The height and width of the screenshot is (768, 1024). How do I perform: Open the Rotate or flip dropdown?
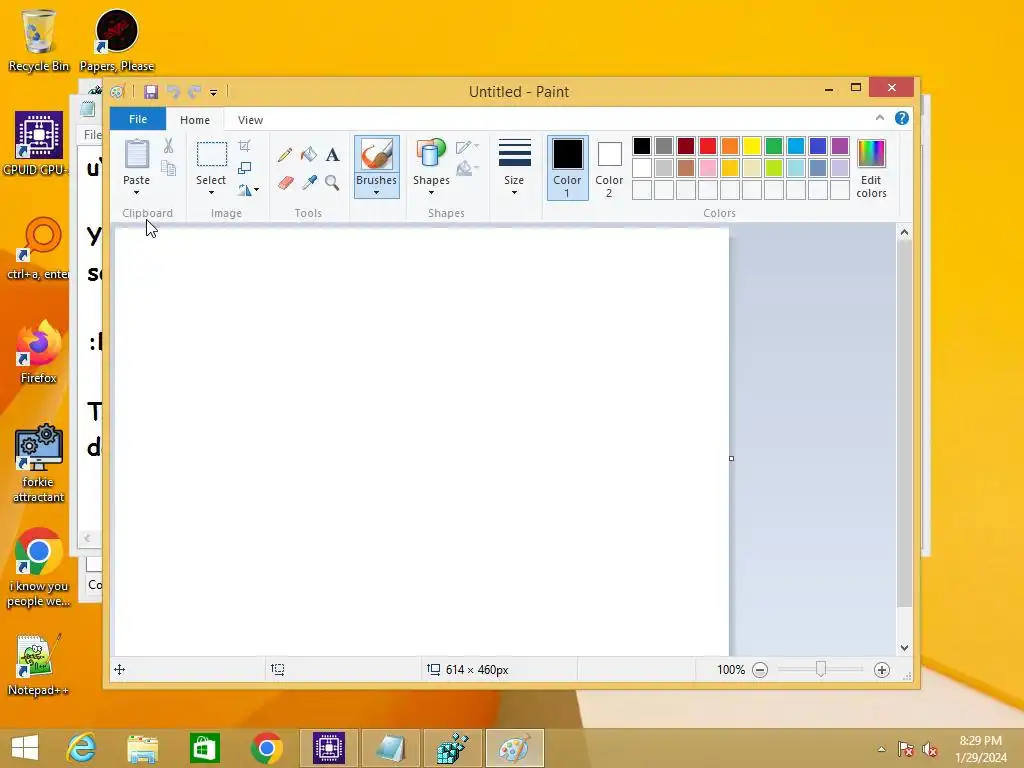point(248,190)
